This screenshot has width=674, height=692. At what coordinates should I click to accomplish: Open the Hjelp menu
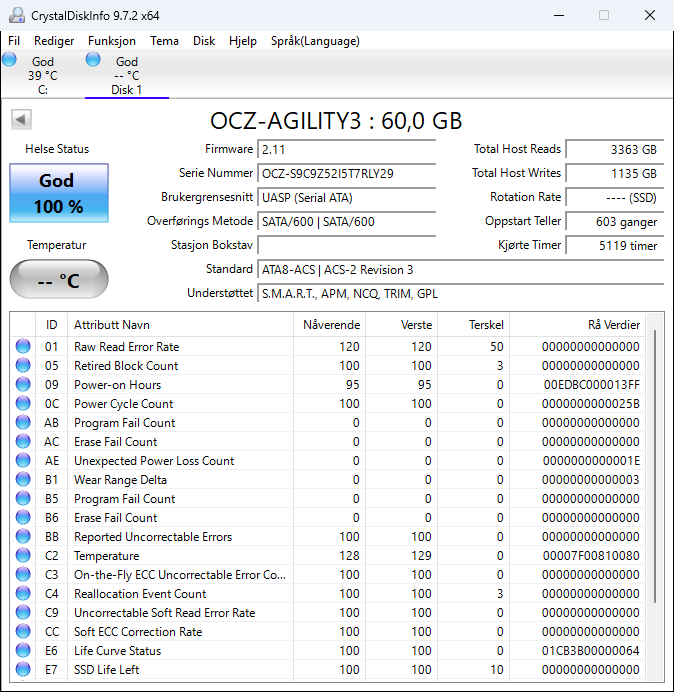click(x=243, y=41)
